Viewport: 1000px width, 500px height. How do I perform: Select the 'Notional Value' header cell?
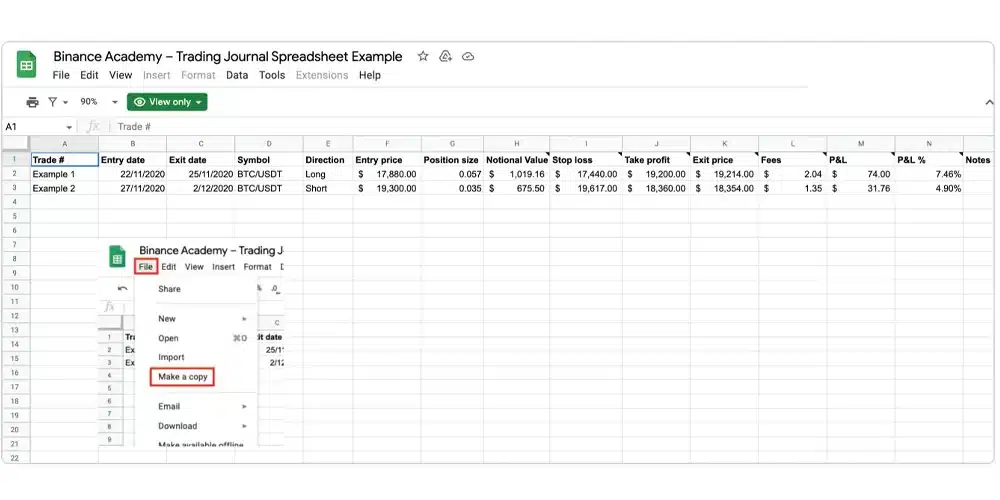(517, 160)
